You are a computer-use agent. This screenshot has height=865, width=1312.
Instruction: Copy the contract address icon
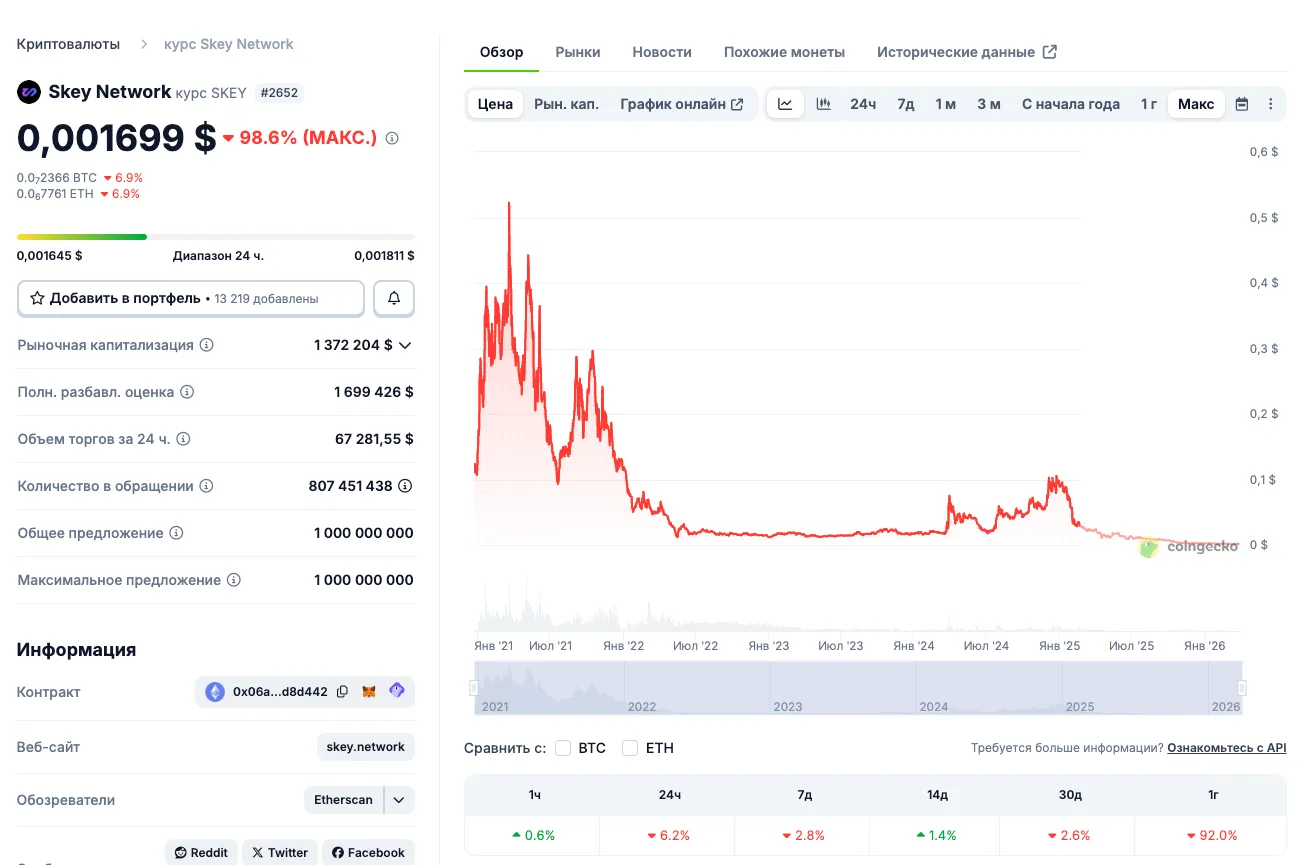click(343, 692)
